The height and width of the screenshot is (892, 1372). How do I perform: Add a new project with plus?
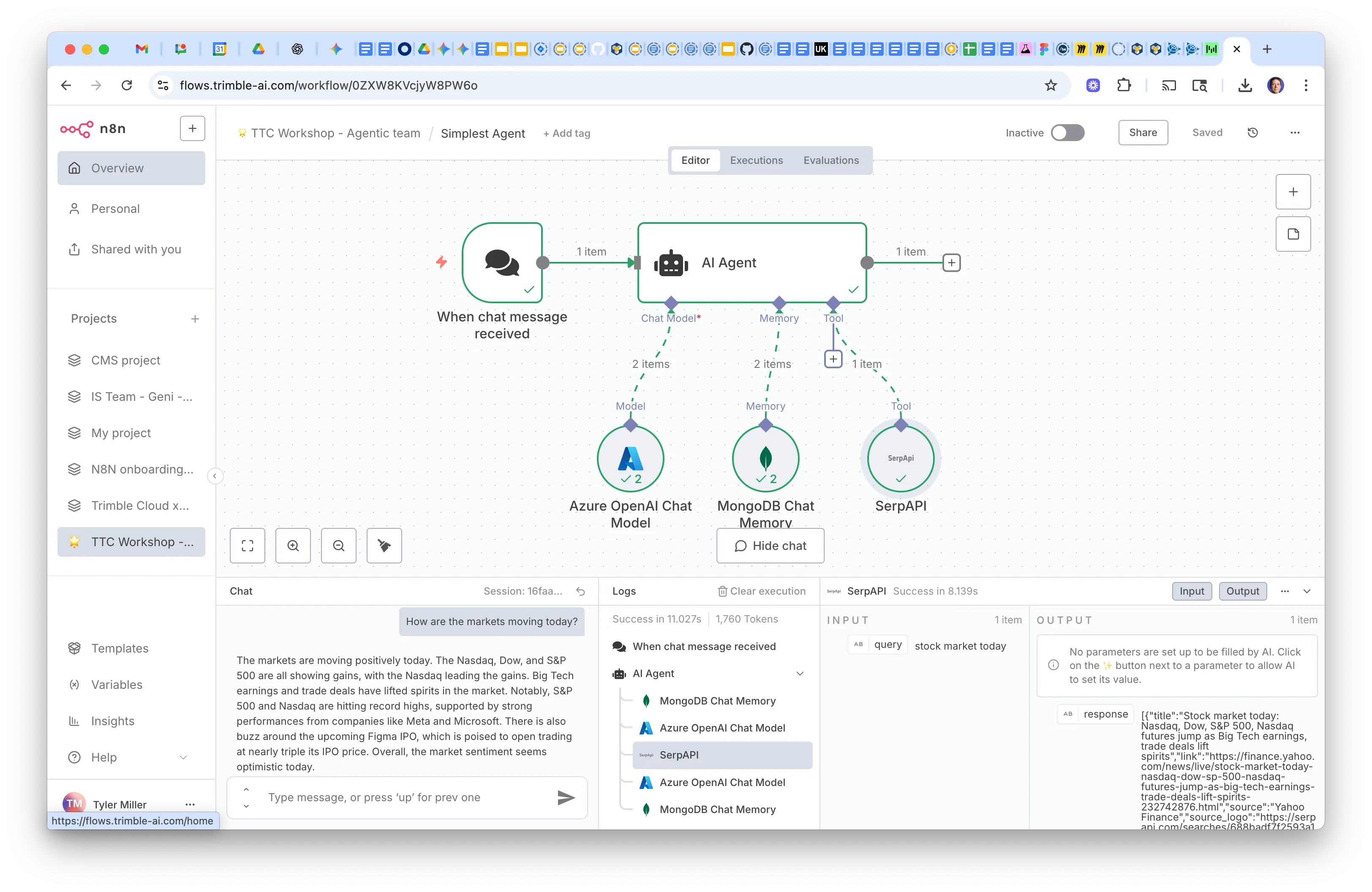click(x=196, y=318)
